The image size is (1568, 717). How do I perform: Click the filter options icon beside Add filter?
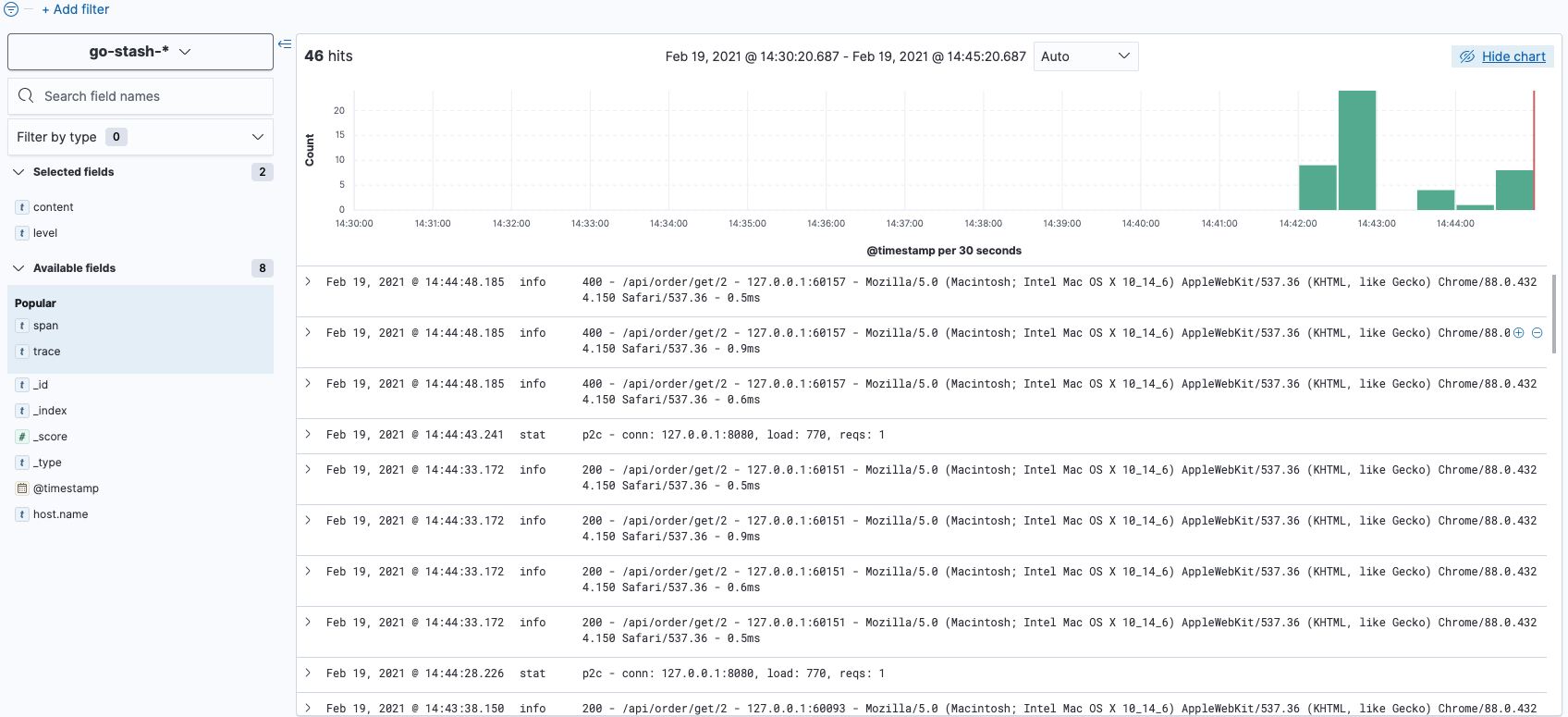[x=11, y=9]
